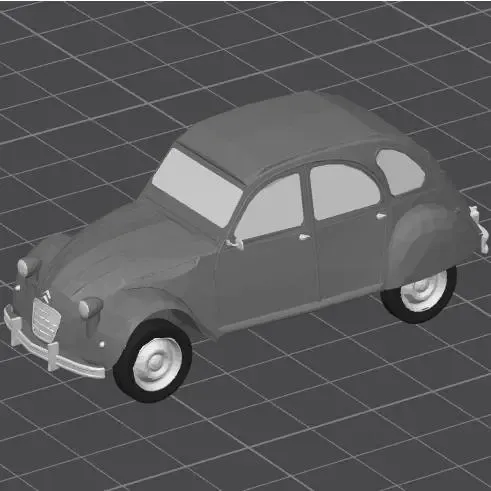Select the rear door side window

344,191
